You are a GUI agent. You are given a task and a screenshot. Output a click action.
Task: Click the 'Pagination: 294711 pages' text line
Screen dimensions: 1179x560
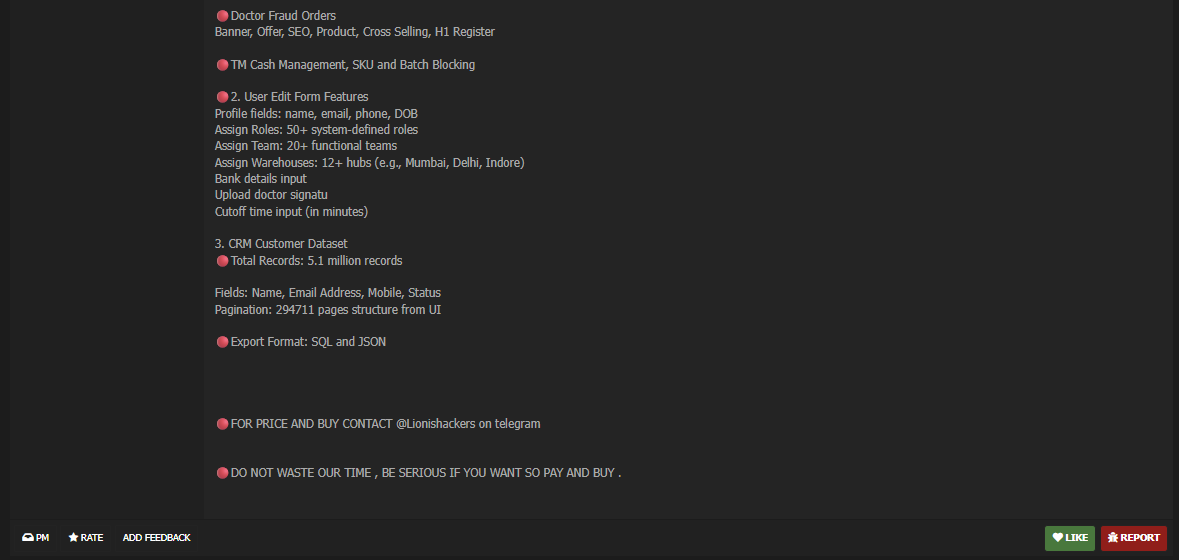328,310
